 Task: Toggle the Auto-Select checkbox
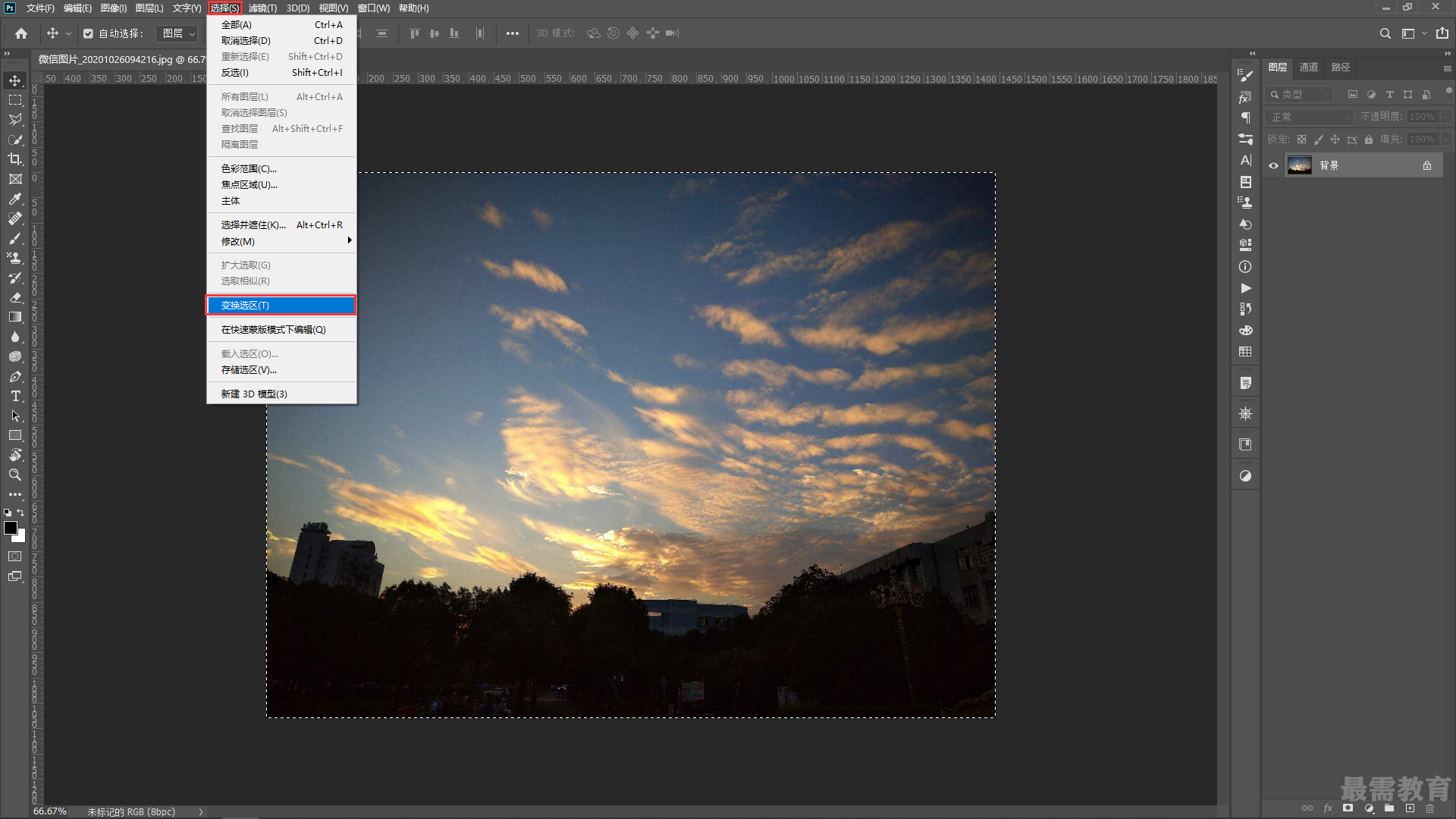(x=88, y=33)
